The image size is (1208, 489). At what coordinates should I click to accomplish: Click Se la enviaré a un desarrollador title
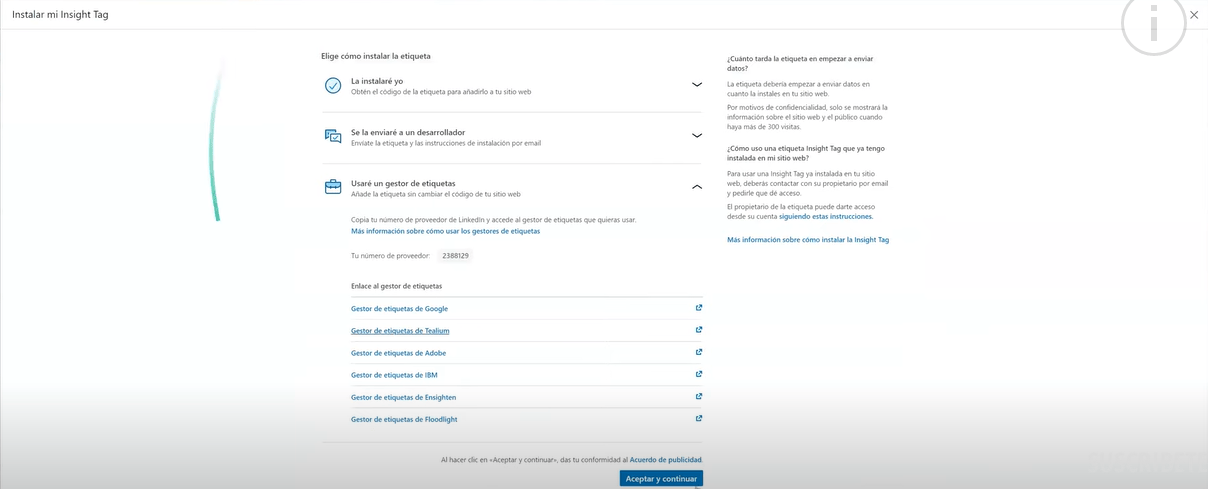pyautogui.click(x=408, y=132)
